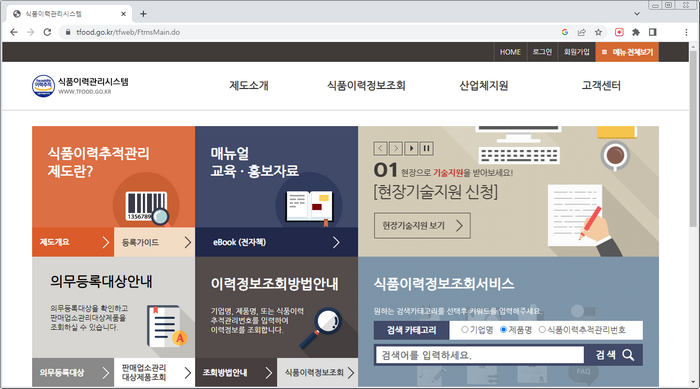Click the address bar URL
This screenshot has width=700, height=389.
(128, 32)
